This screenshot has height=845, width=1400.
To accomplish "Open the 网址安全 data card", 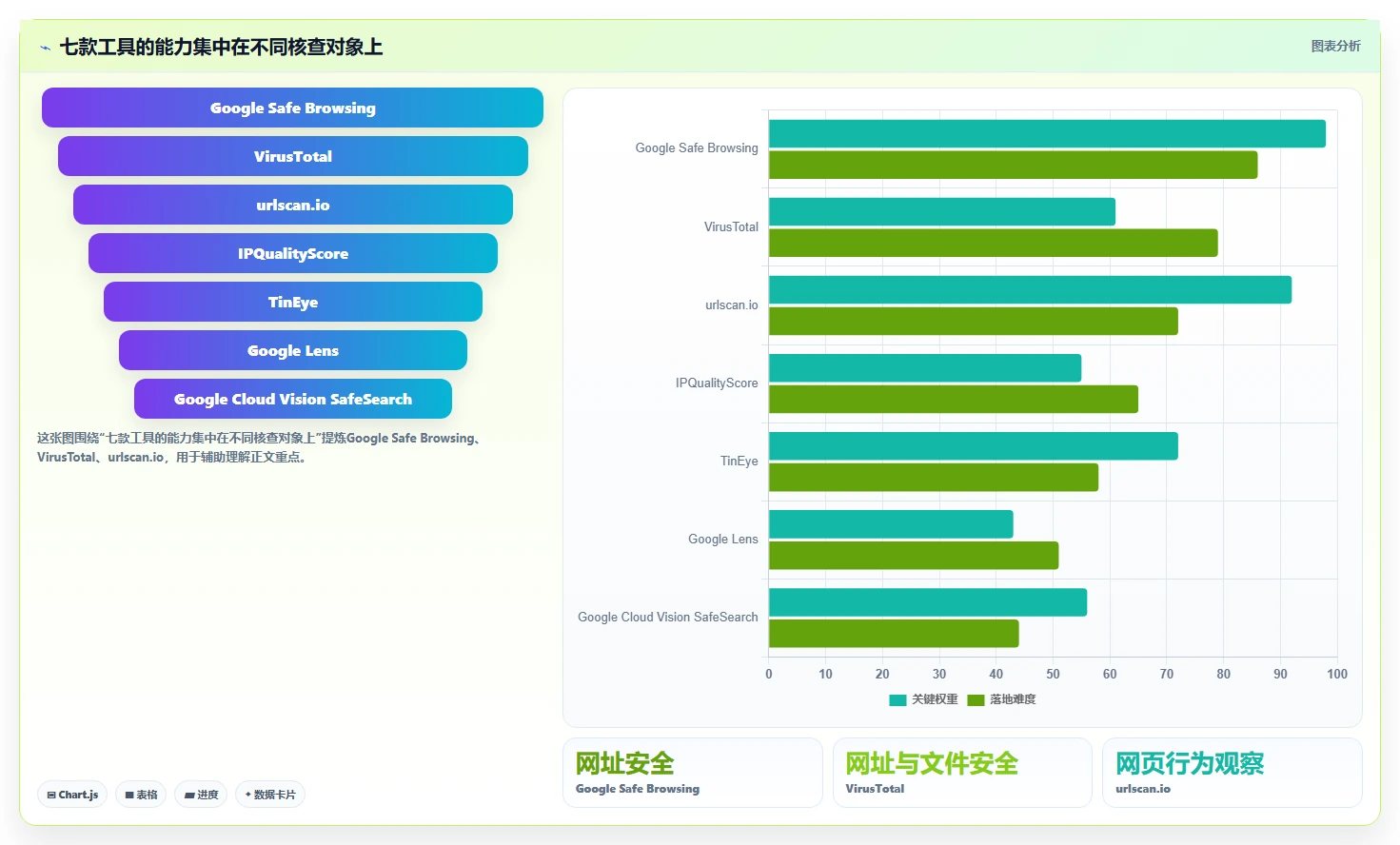I will point(693,773).
